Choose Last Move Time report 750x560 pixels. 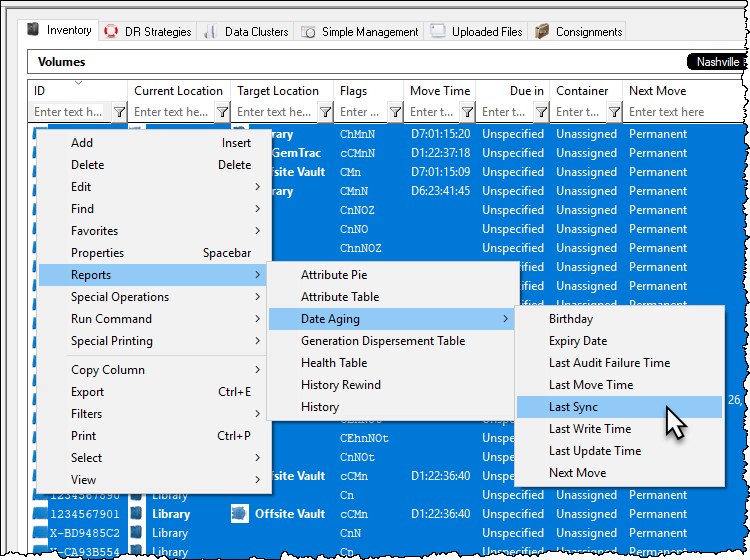(619, 384)
